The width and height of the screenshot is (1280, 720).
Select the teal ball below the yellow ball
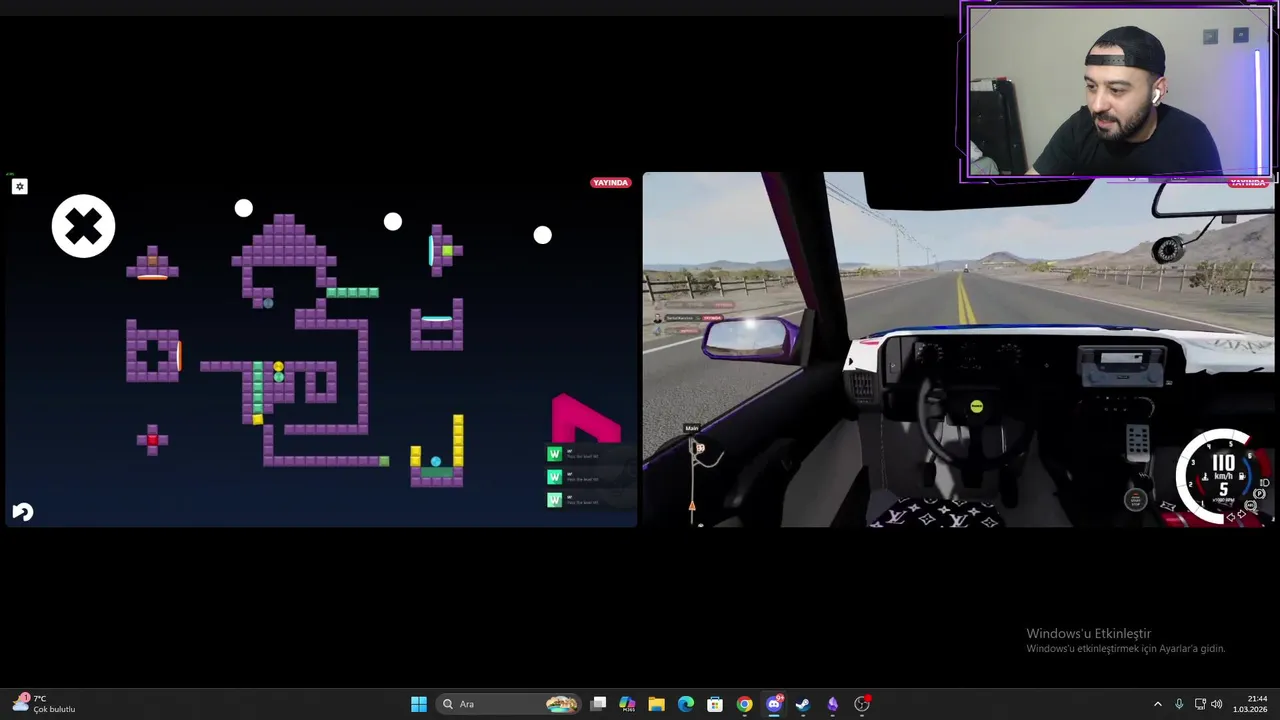coord(278,377)
